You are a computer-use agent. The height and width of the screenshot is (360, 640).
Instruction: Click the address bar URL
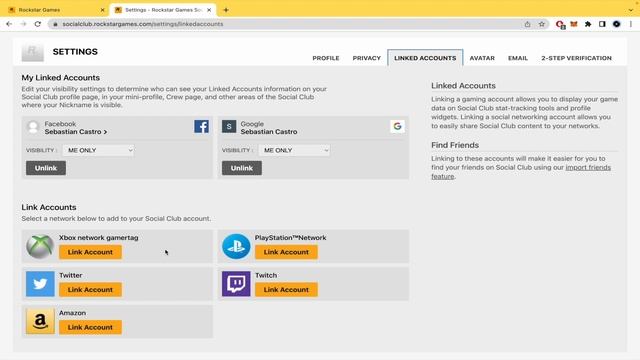coord(142,24)
